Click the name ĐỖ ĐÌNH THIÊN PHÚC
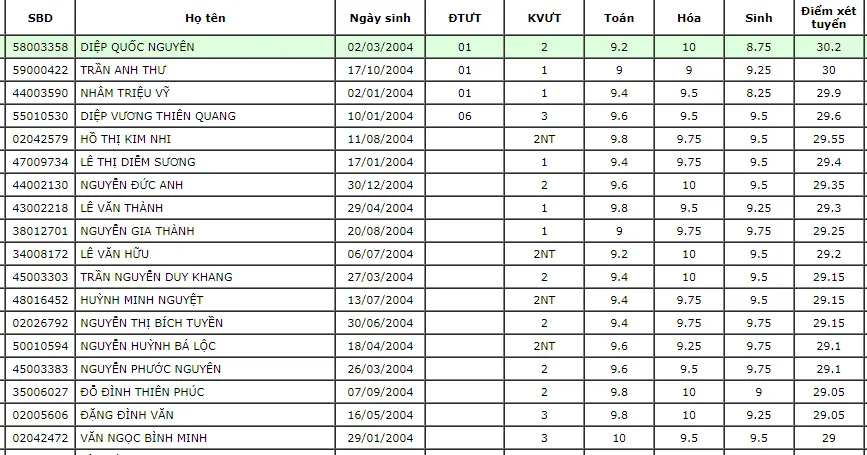The height and width of the screenshot is (455, 867). click(142, 392)
